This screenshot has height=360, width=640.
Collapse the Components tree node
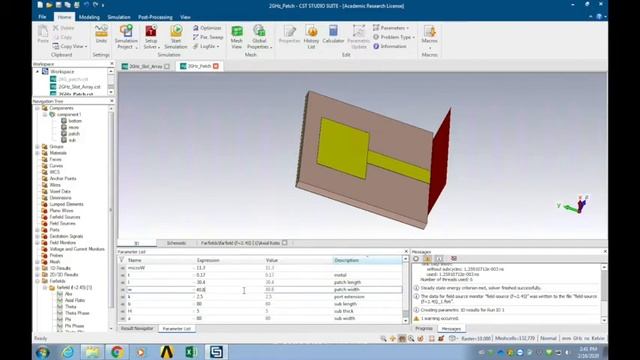pos(38,108)
